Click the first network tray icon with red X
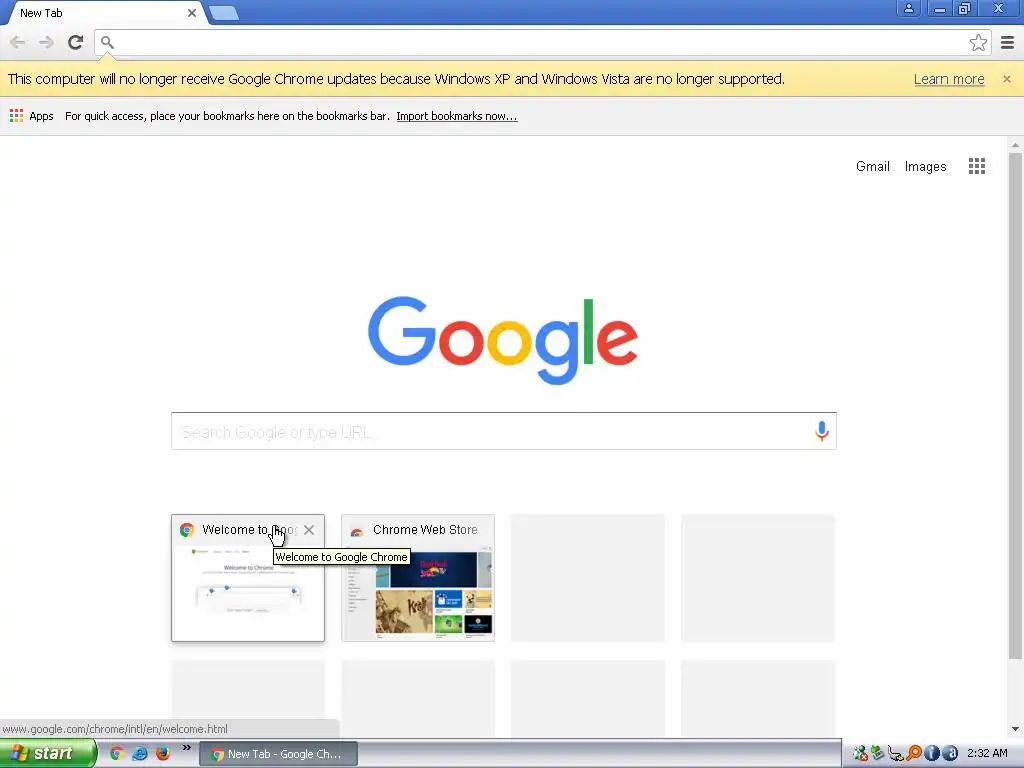The image size is (1024, 768). (x=860, y=754)
